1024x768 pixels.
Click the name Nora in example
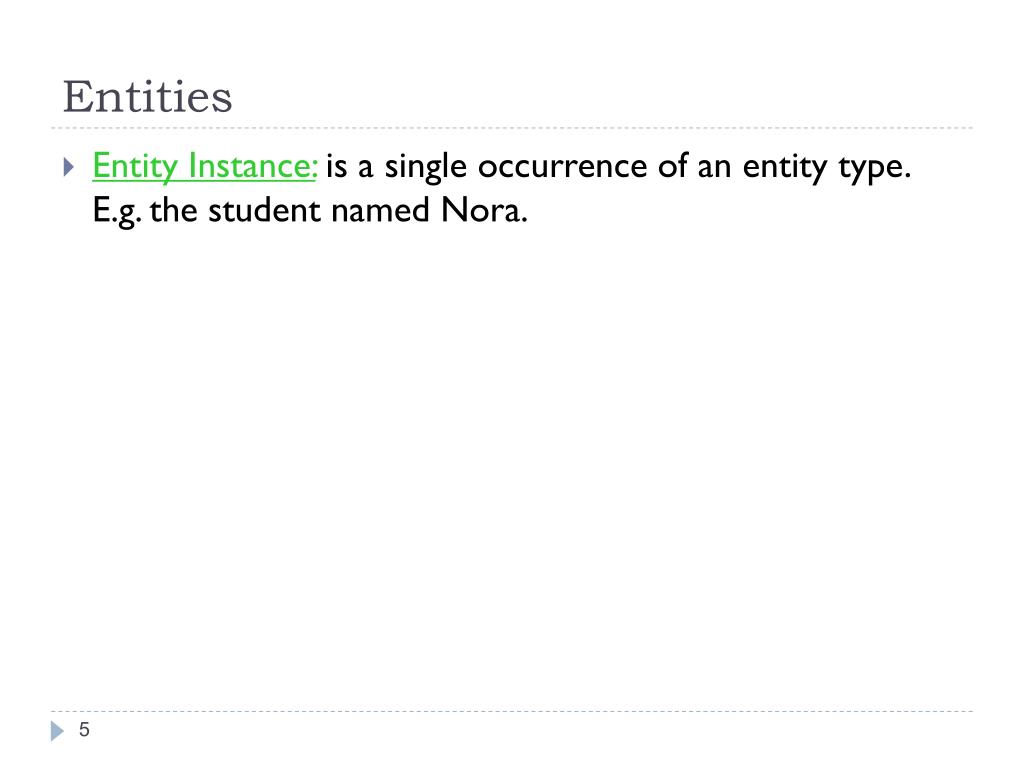click(484, 210)
